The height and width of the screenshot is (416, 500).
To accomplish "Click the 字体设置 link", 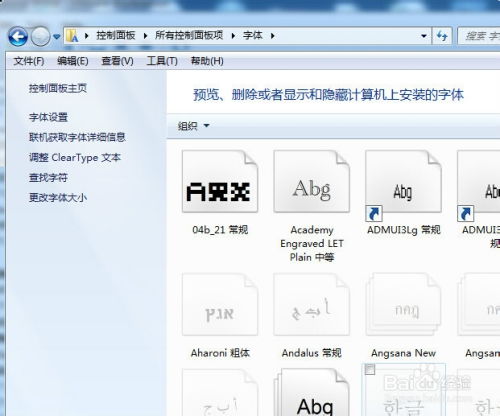I will (x=48, y=117).
